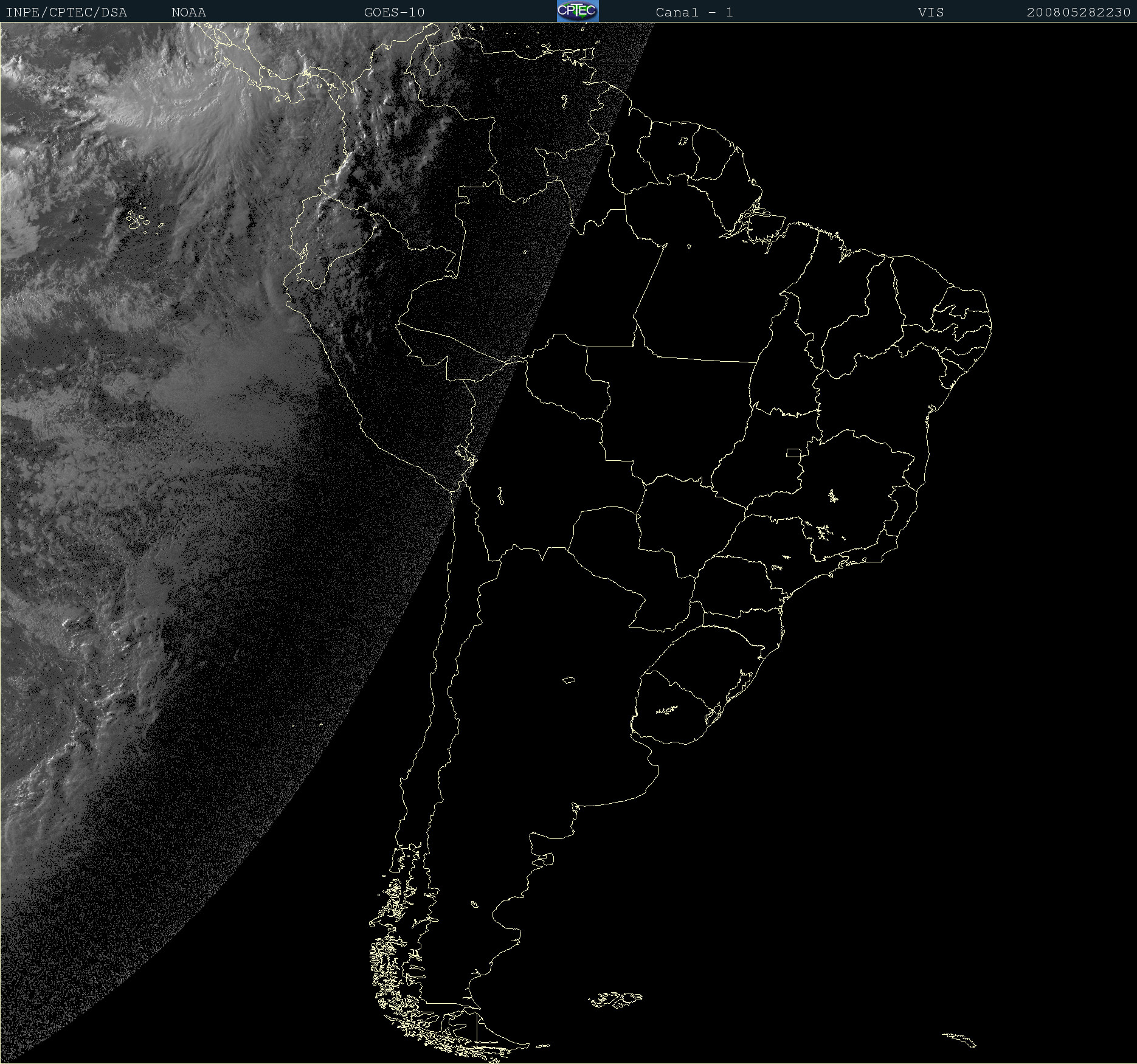This screenshot has height=1064, width=1137.
Task: Click the 'Canal - 1' channel label
Action: coord(694,12)
